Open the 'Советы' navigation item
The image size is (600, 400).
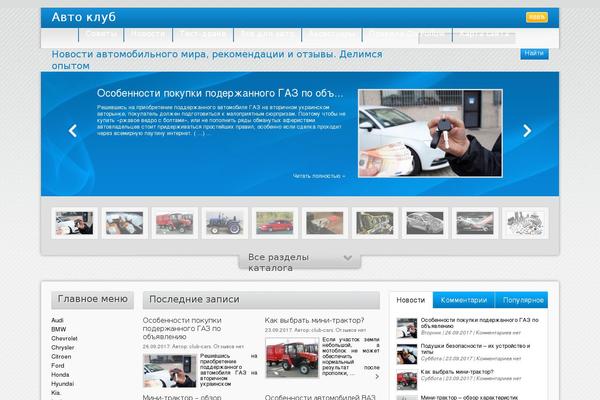pos(101,34)
